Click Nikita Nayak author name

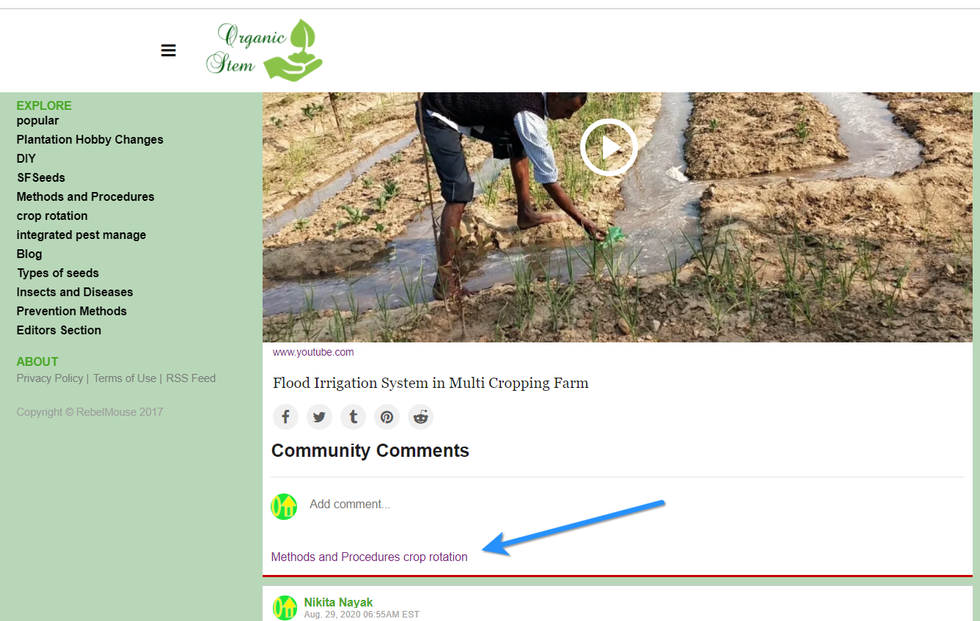pos(338,602)
